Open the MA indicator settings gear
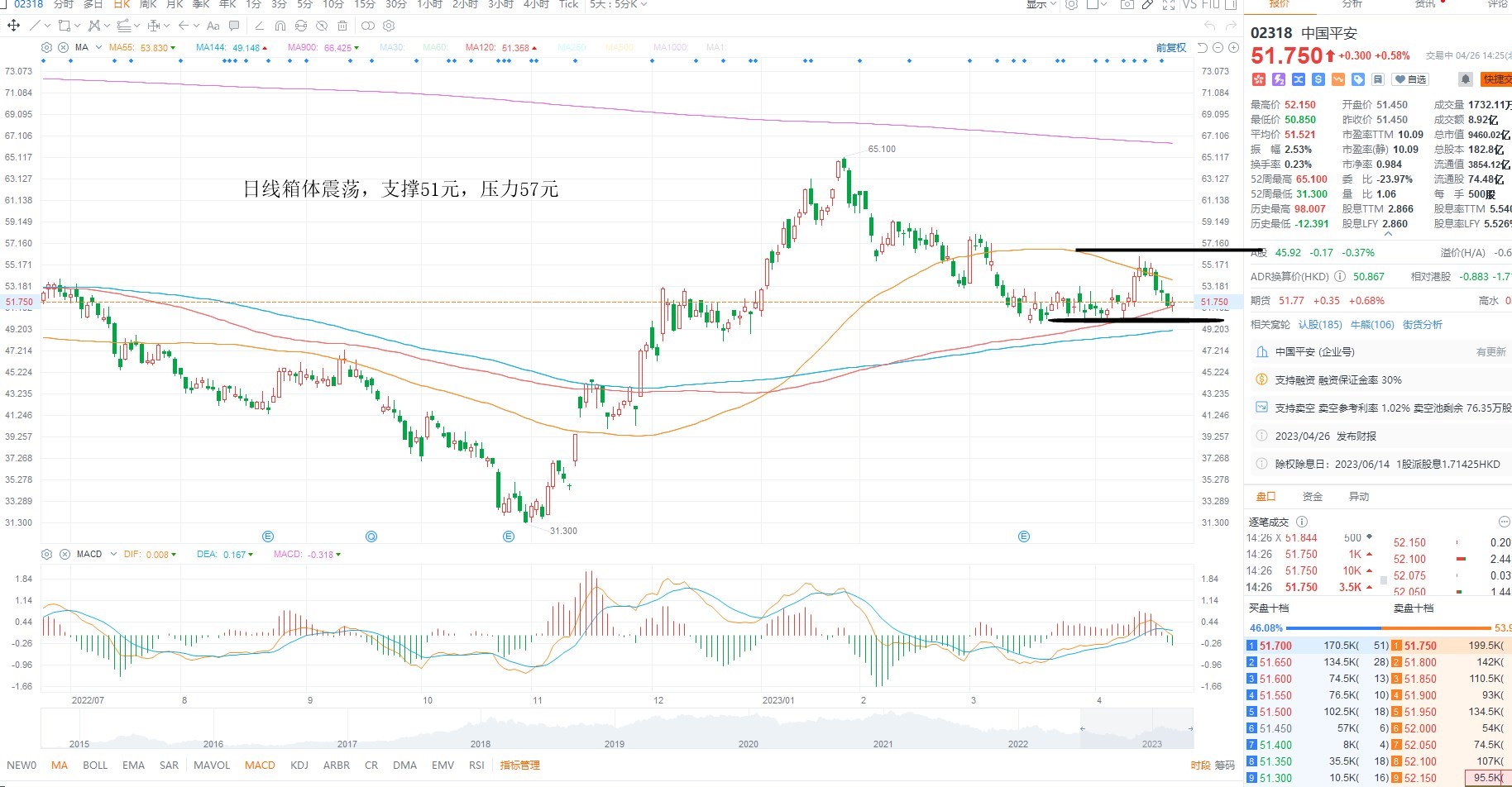This screenshot has width=1512, height=787. 46,47
